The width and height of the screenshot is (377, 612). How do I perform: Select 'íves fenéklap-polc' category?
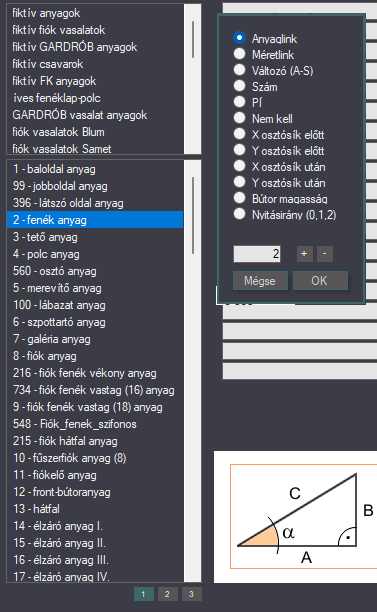tap(95, 98)
